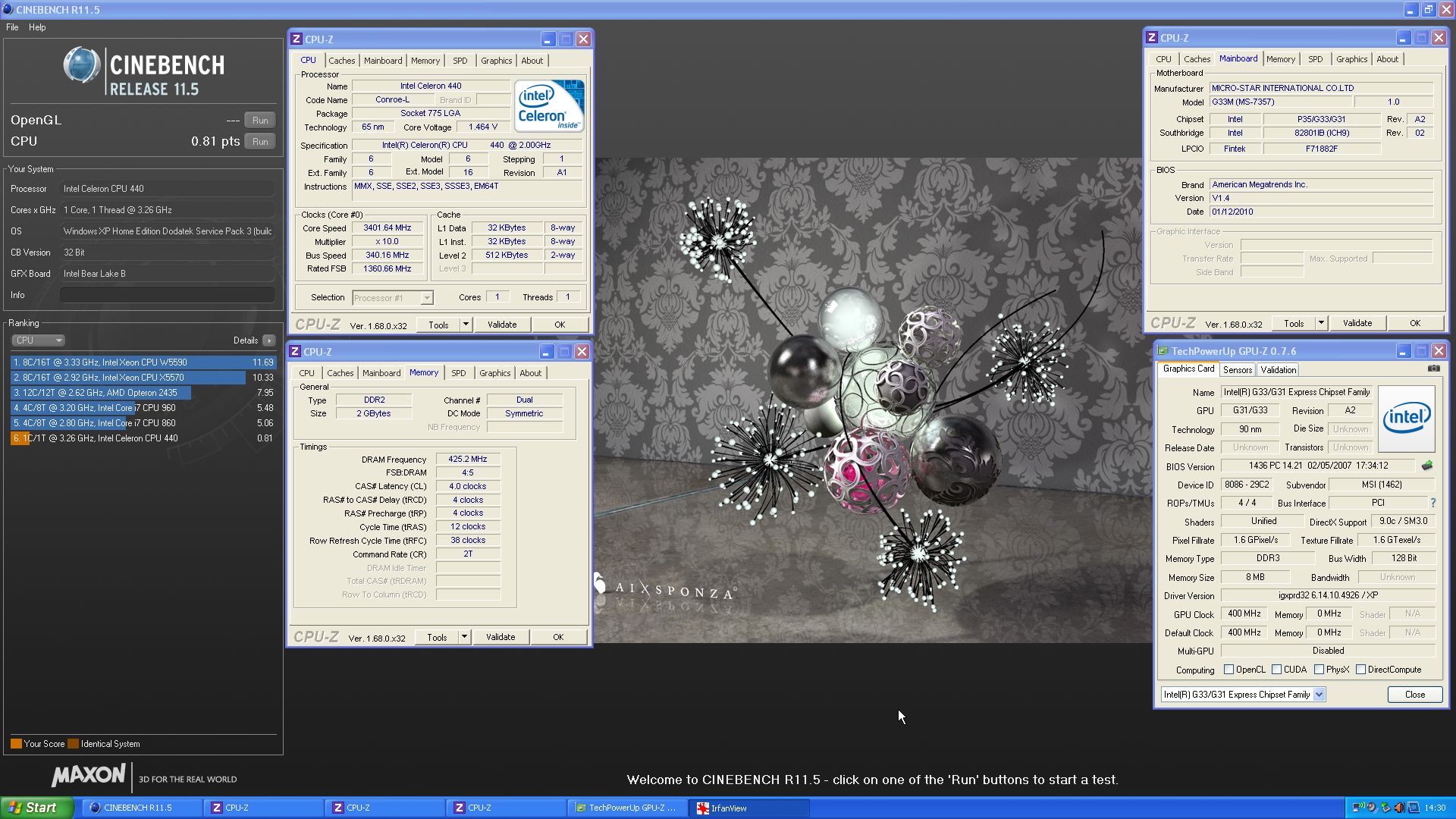This screenshot has height=819, width=1456.
Task: Open Tools dropdown arrow in CPU-Z Memory window
Action: pos(464,637)
